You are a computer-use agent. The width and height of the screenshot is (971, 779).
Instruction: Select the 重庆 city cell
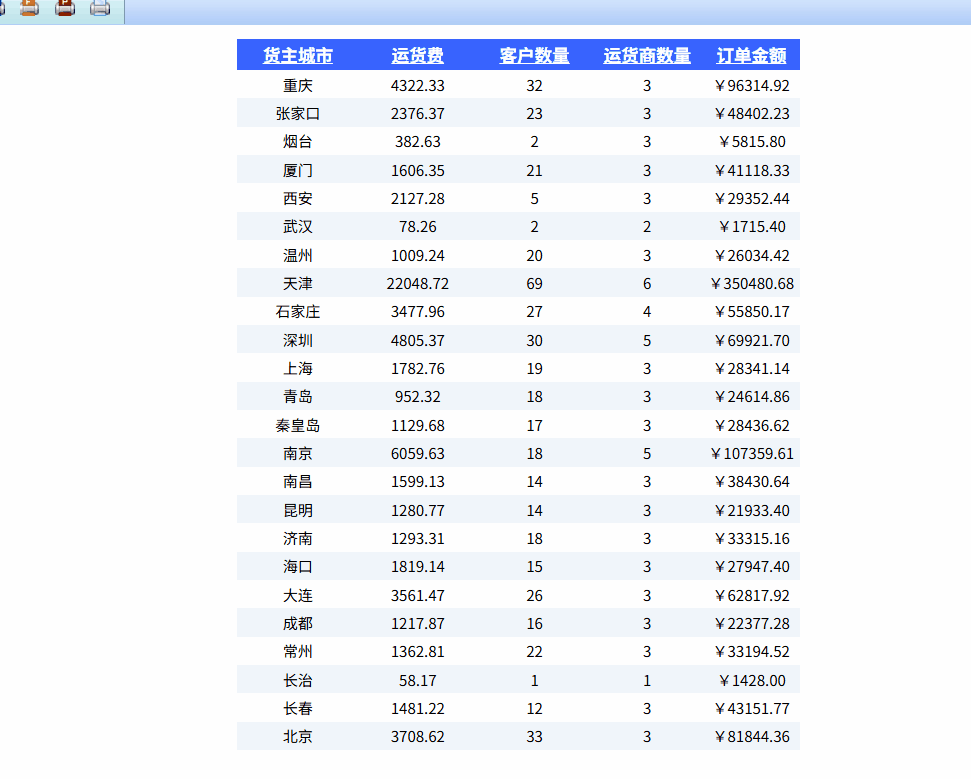point(298,85)
